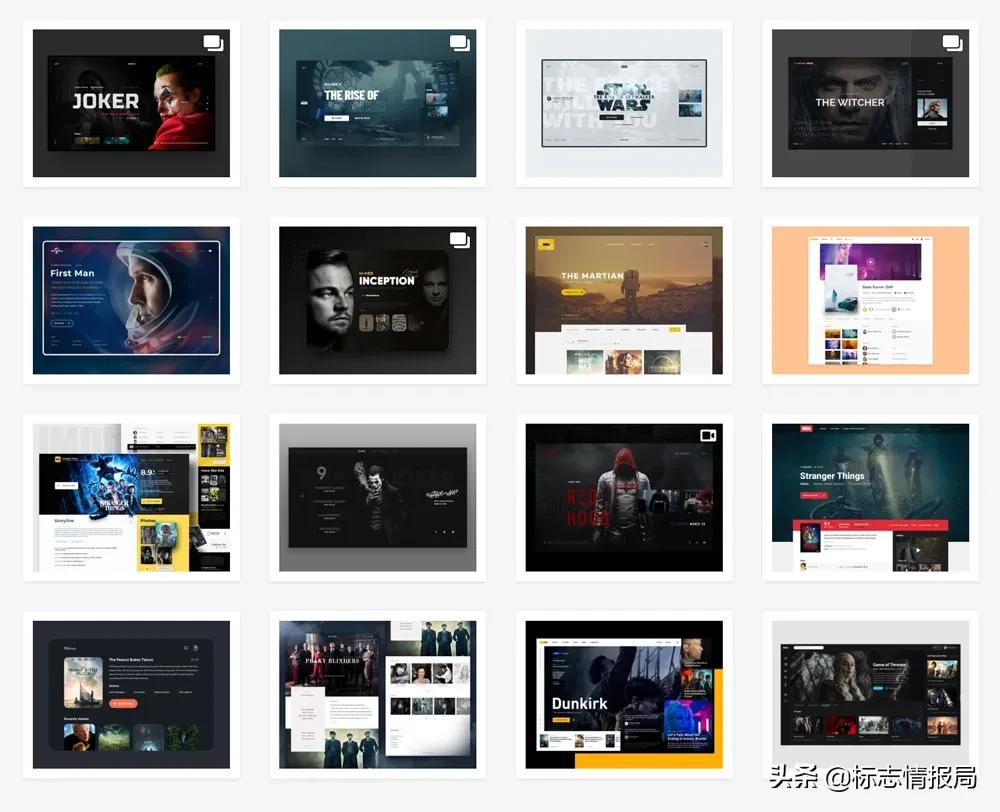This screenshot has height=812, width=1000.
Task: Select the black-and-white Joker rating design
Action: tap(377, 497)
